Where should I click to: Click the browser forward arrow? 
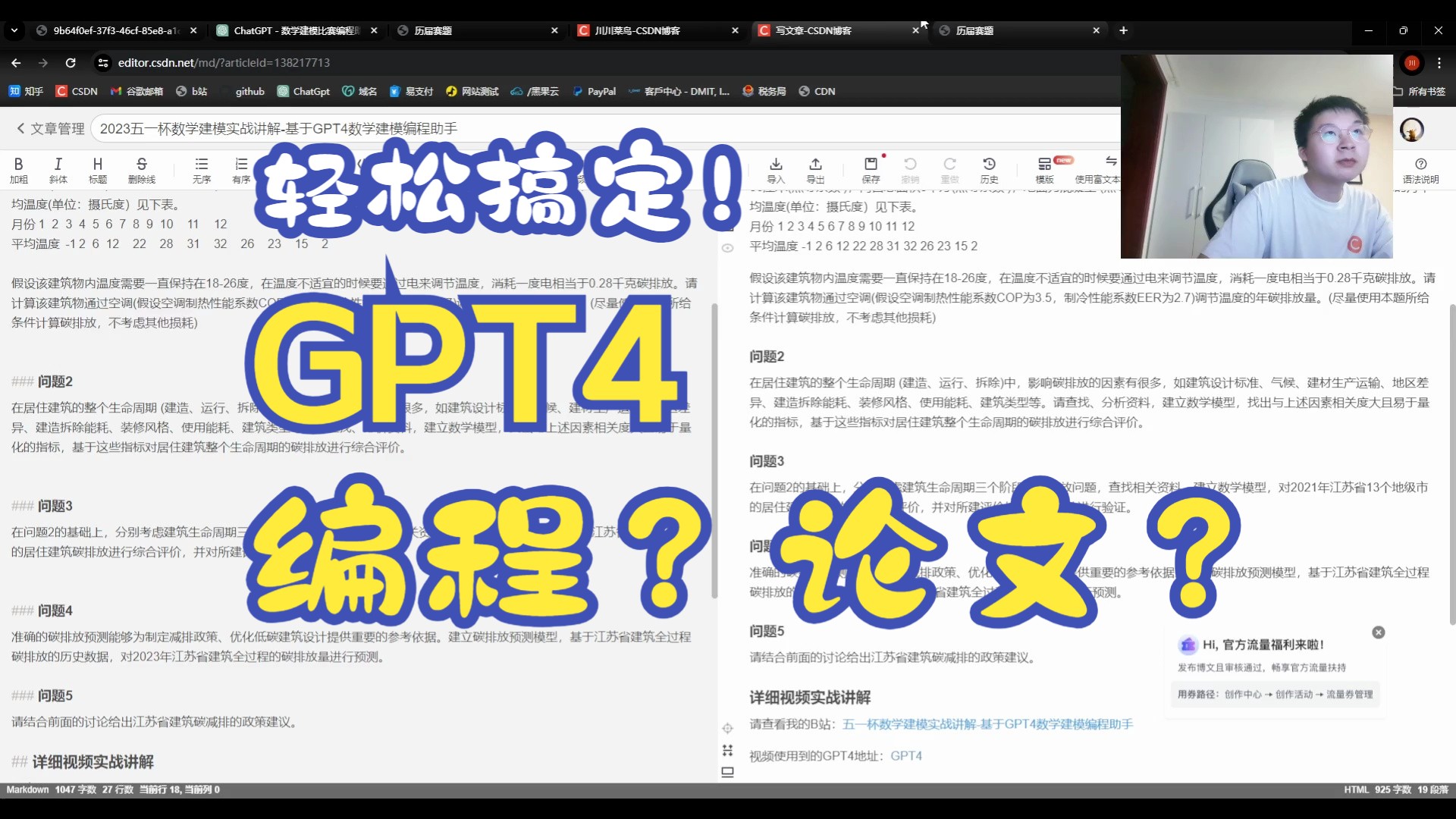(x=43, y=63)
